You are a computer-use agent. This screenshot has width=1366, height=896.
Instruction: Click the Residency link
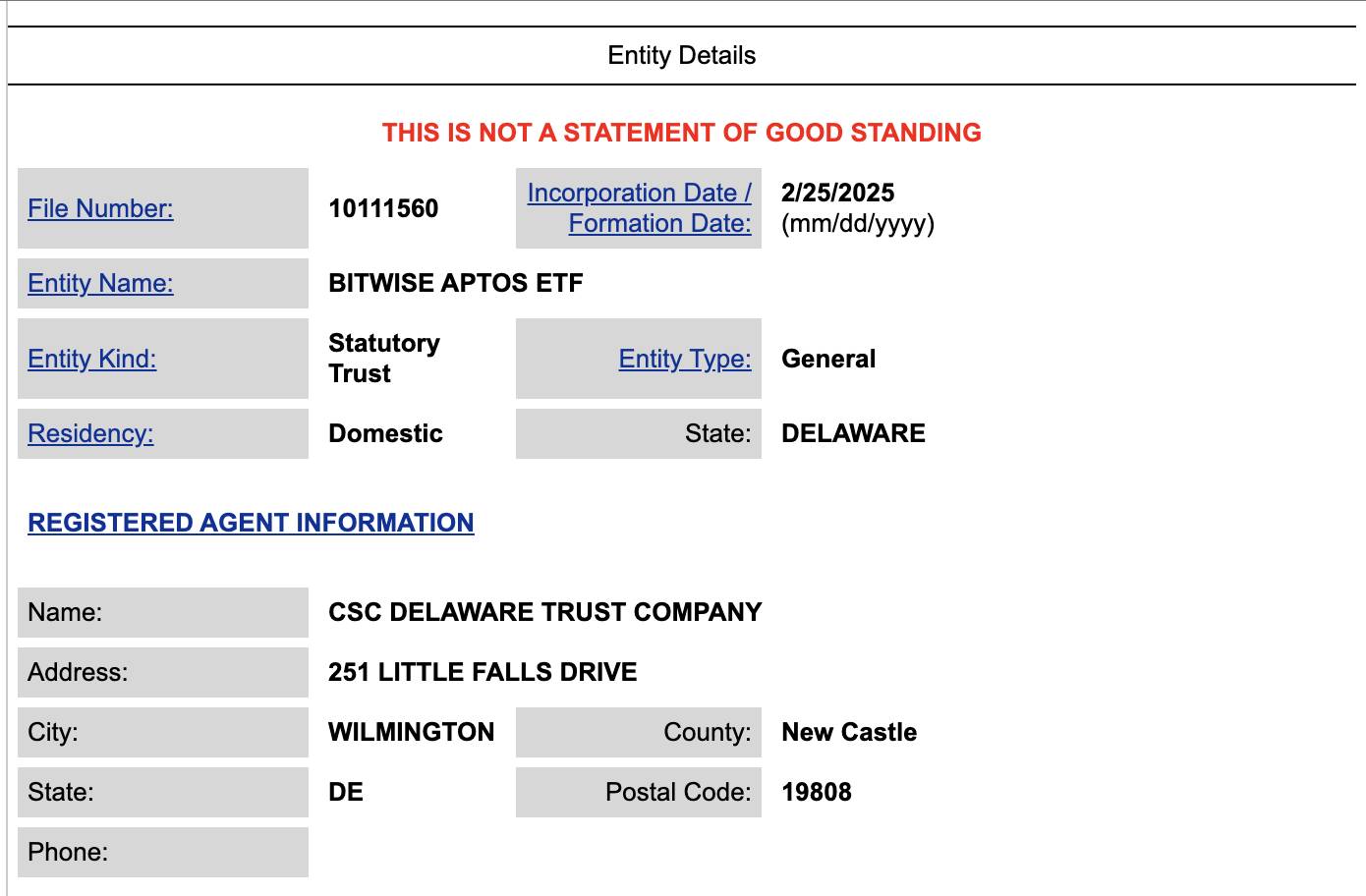90,433
